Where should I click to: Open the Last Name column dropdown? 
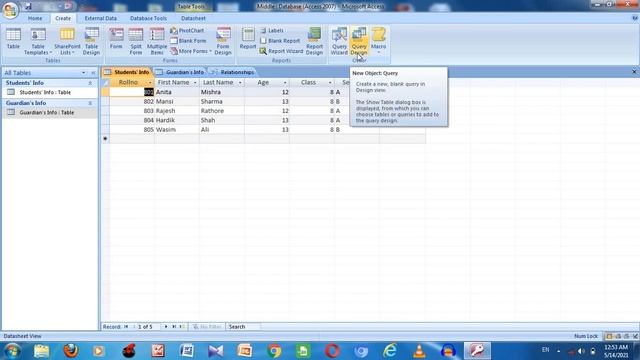(x=240, y=83)
